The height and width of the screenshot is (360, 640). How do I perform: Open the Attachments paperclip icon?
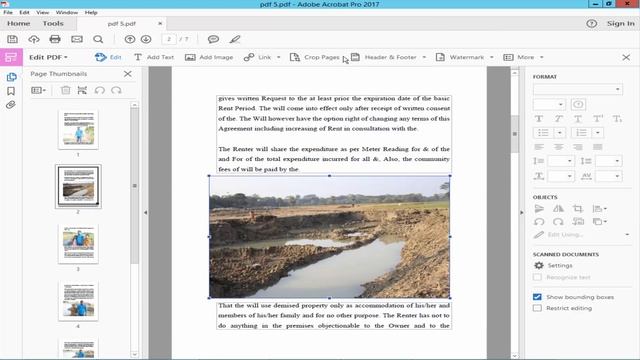click(x=11, y=105)
